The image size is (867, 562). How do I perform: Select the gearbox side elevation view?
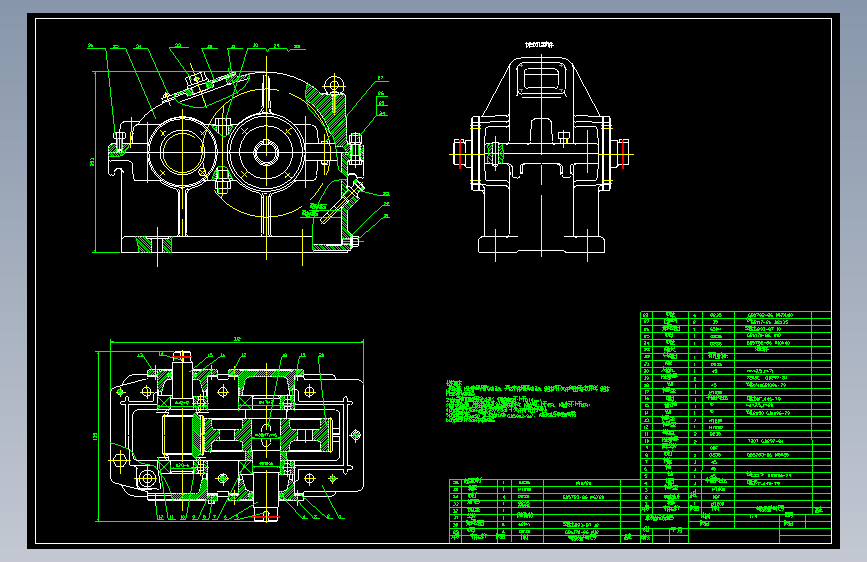(x=541, y=156)
